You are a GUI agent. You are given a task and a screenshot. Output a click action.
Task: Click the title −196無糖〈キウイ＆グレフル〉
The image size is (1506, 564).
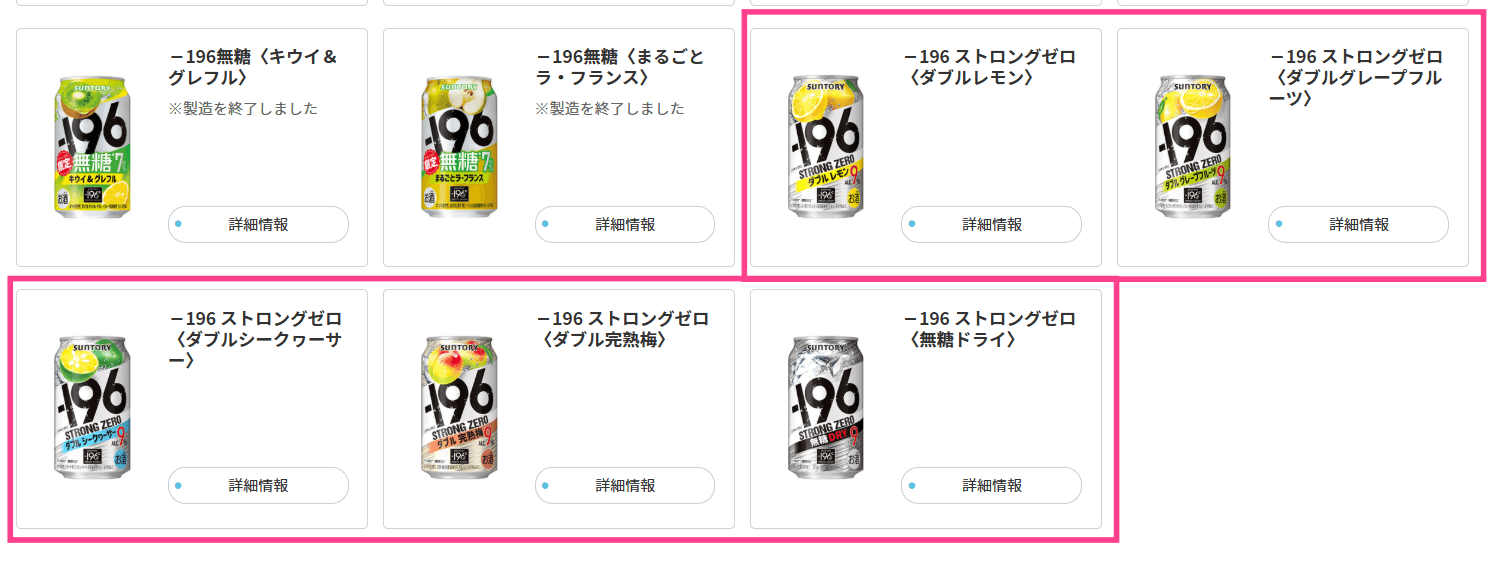click(x=254, y=67)
